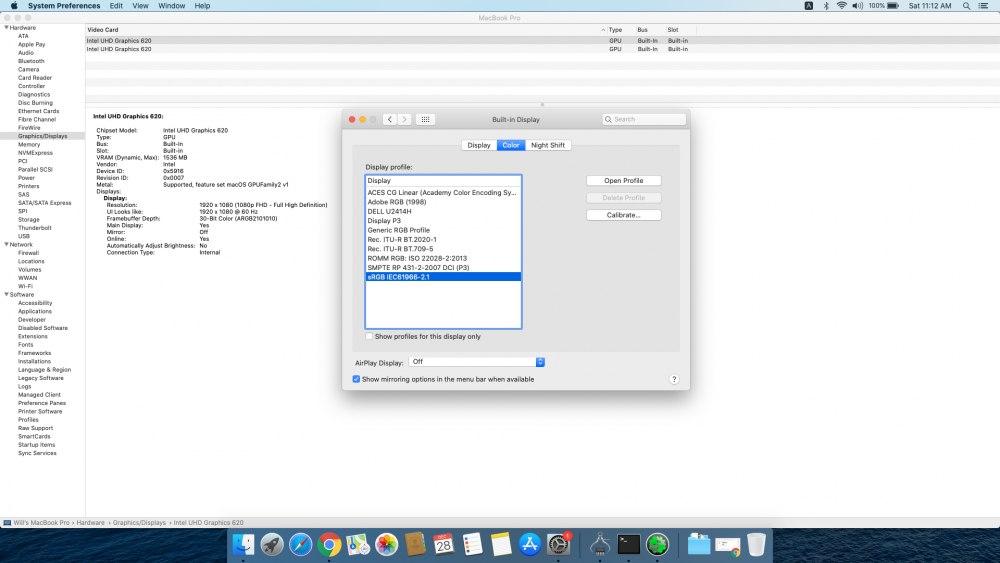Select the Color tab

tap(511, 145)
